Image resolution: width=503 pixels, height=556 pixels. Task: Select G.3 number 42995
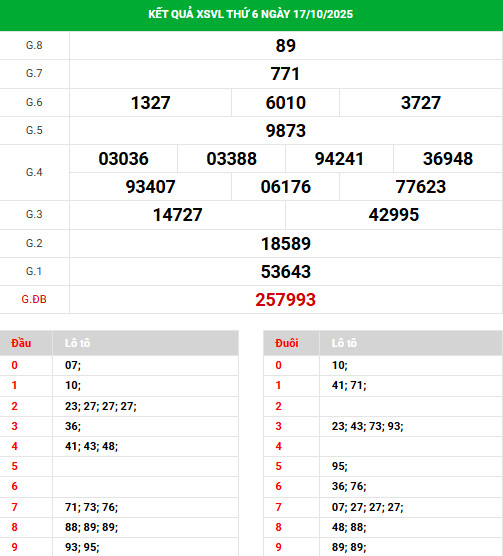tap(394, 215)
